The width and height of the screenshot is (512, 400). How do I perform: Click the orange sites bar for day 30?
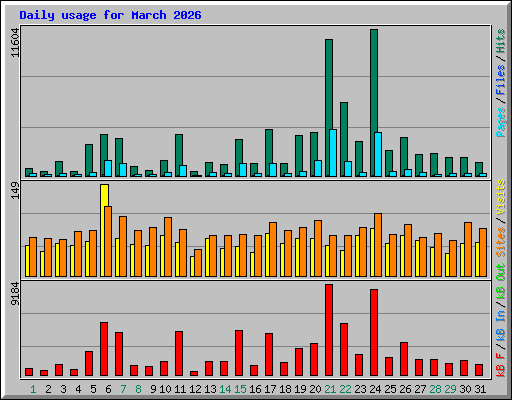click(x=468, y=249)
